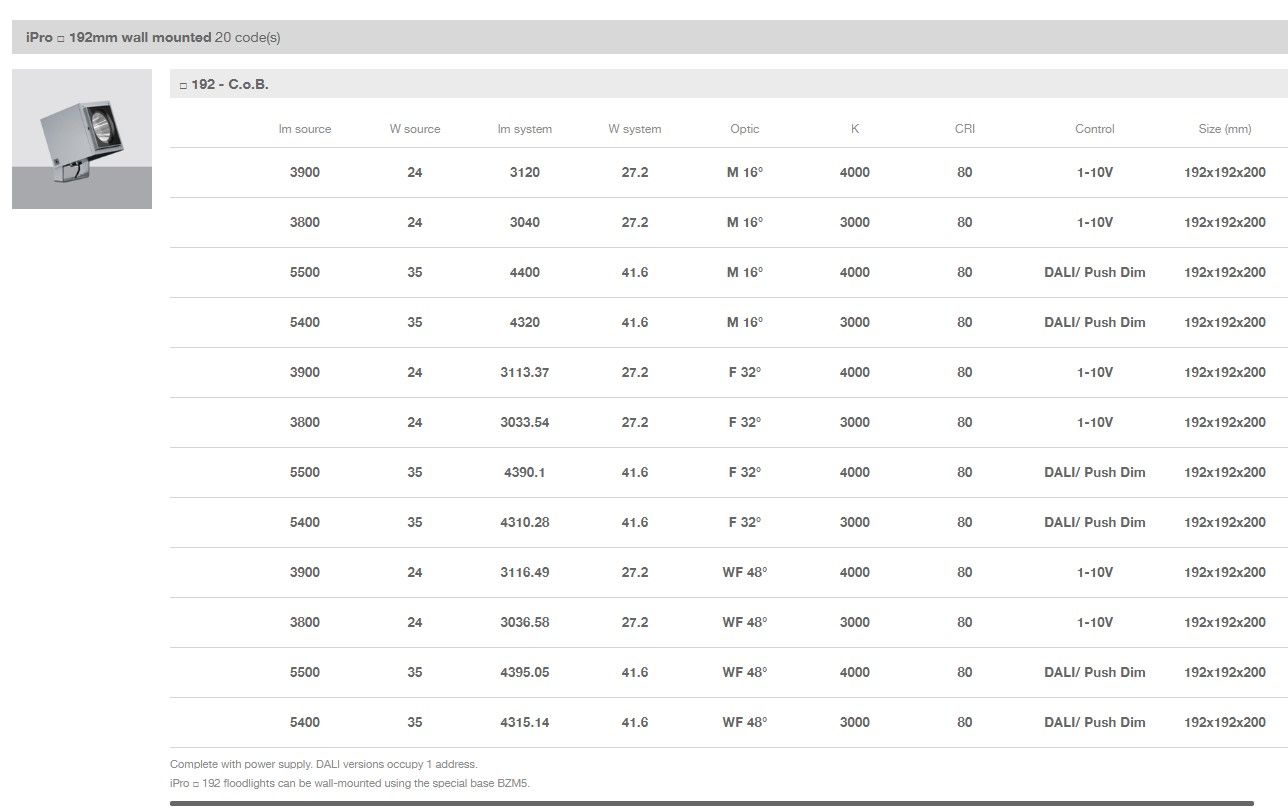Click the 'Control' column header
Screen dimensions: 1288x812
pyautogui.click(x=1095, y=129)
